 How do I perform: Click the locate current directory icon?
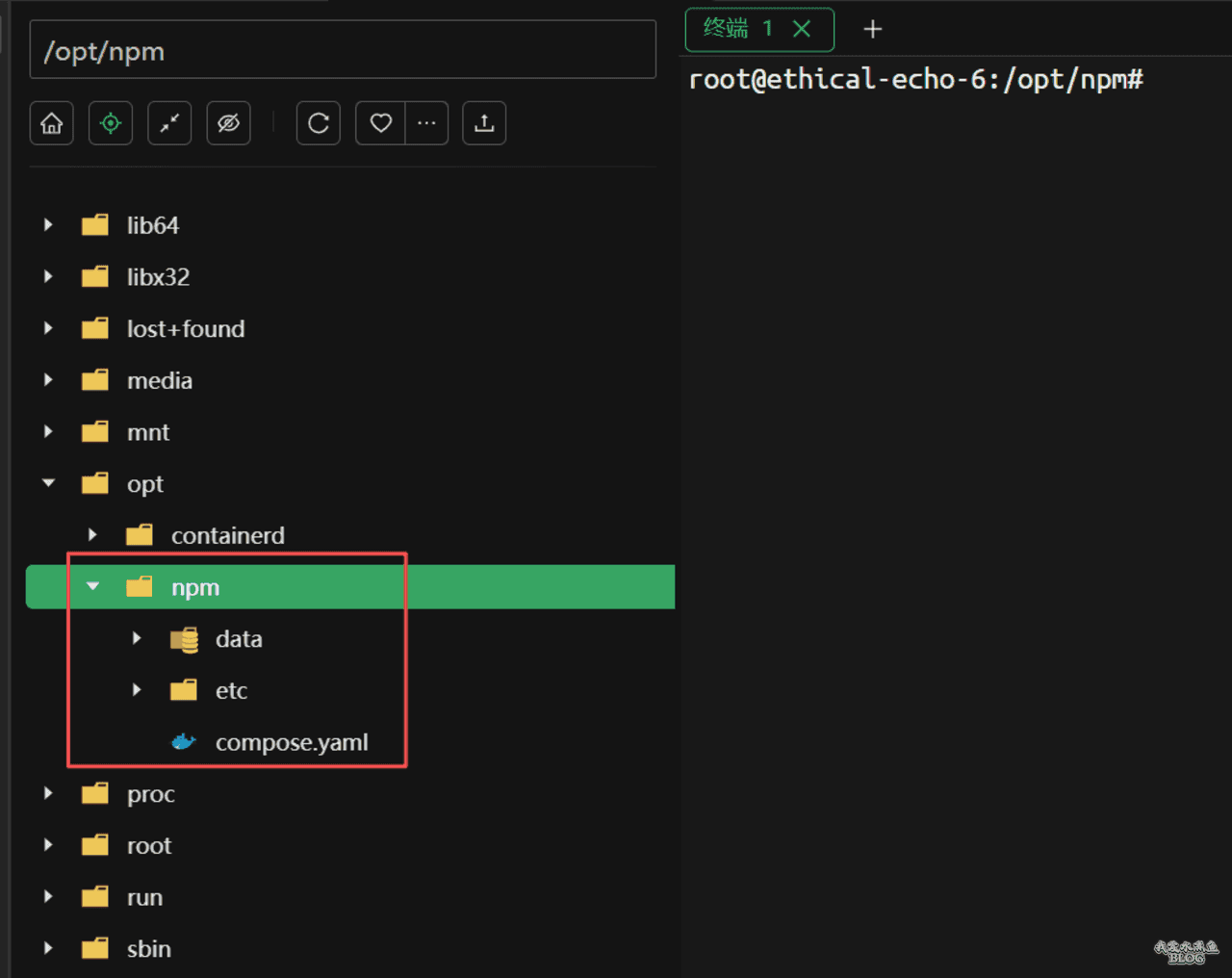coord(111,123)
